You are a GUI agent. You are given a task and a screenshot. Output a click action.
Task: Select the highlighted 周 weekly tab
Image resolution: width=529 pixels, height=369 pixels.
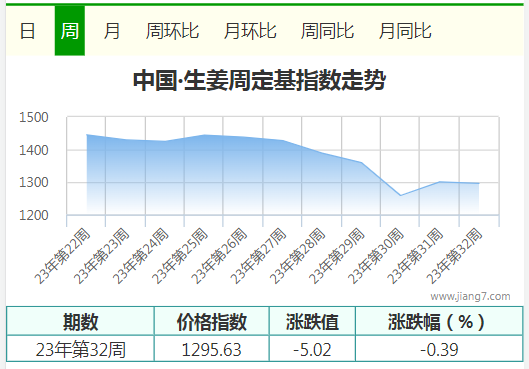(70, 31)
